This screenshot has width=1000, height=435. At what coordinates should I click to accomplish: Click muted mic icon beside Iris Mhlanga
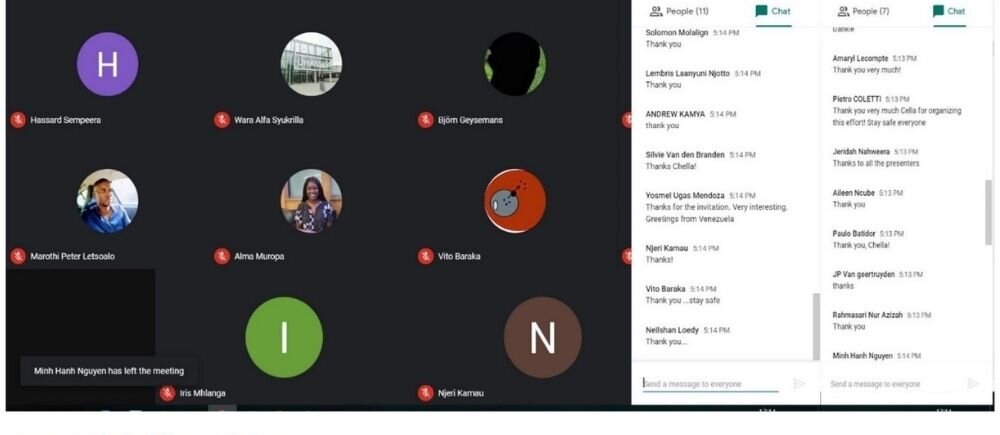coord(167,393)
